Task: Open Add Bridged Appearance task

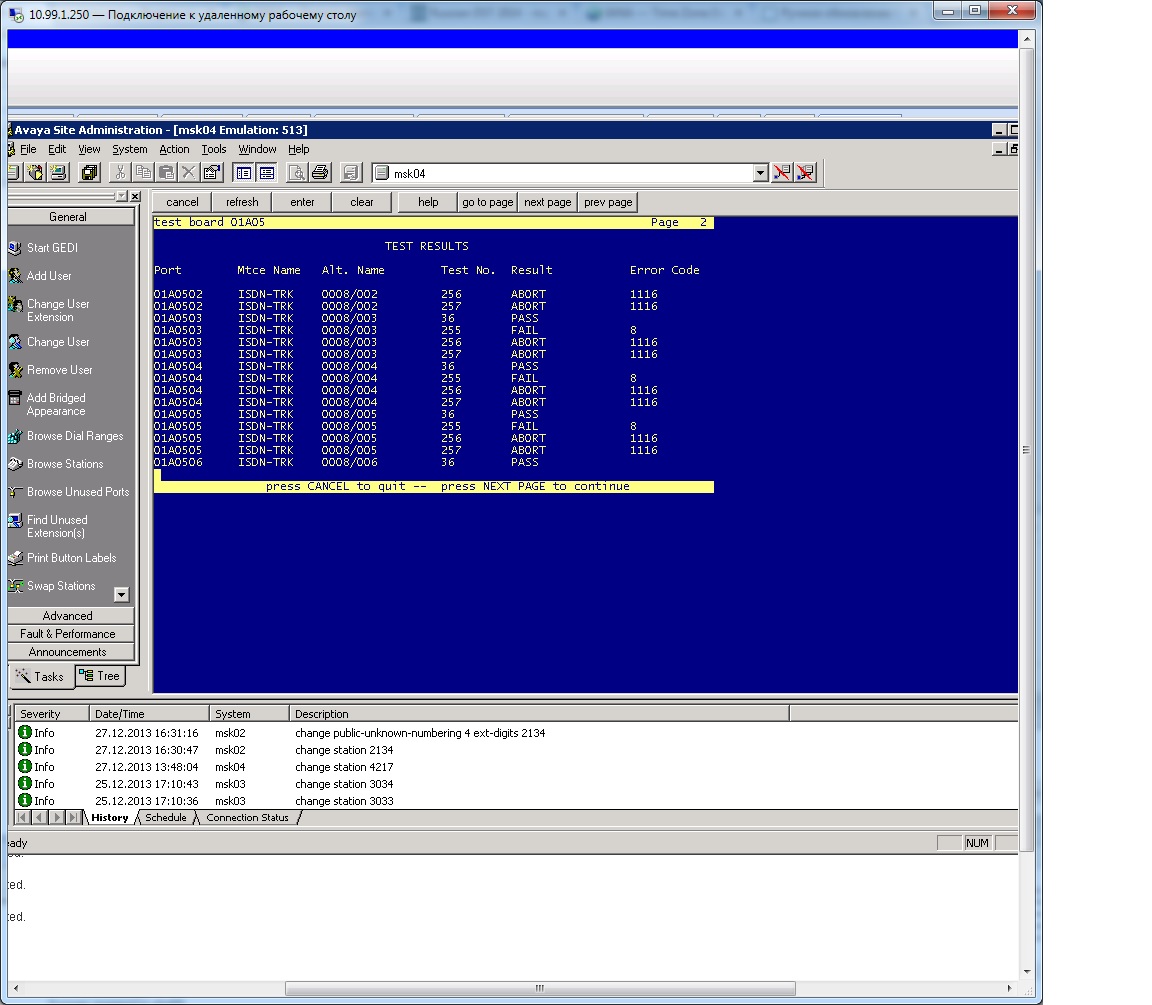Action: pyautogui.click(x=56, y=405)
